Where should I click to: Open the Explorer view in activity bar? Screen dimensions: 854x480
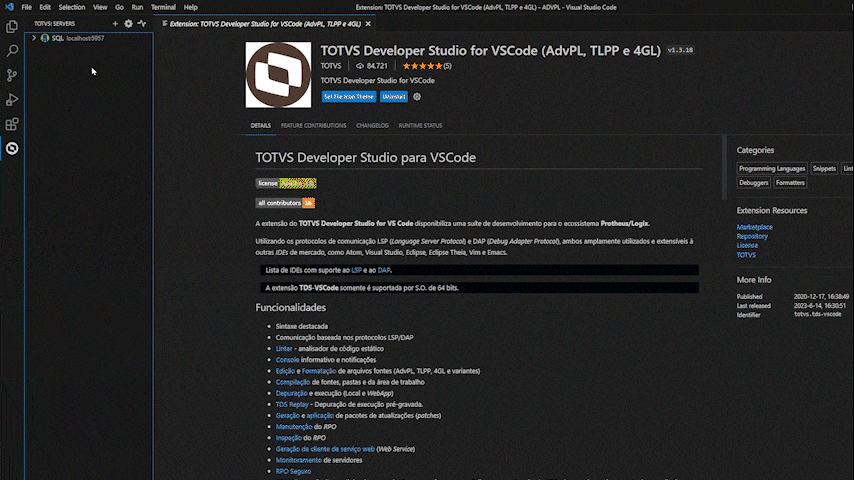pyautogui.click(x=11, y=27)
